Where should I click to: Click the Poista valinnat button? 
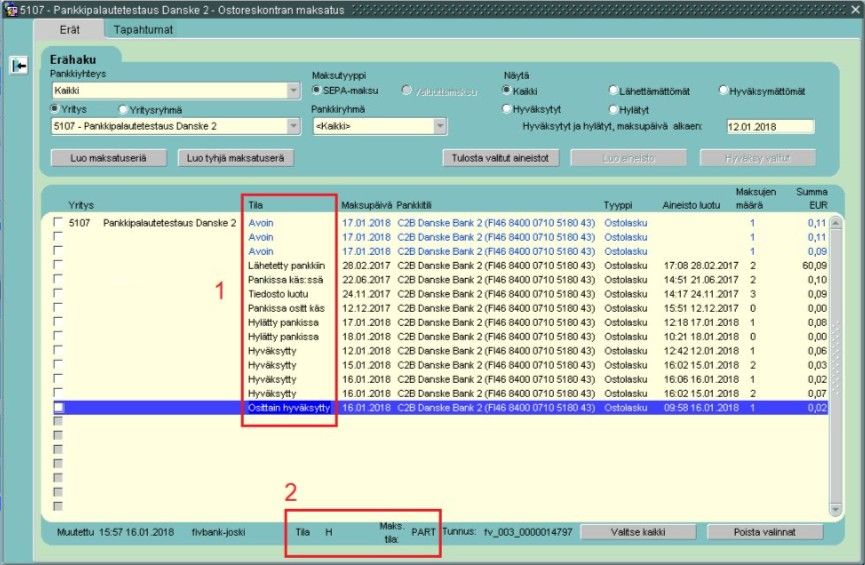point(765,532)
